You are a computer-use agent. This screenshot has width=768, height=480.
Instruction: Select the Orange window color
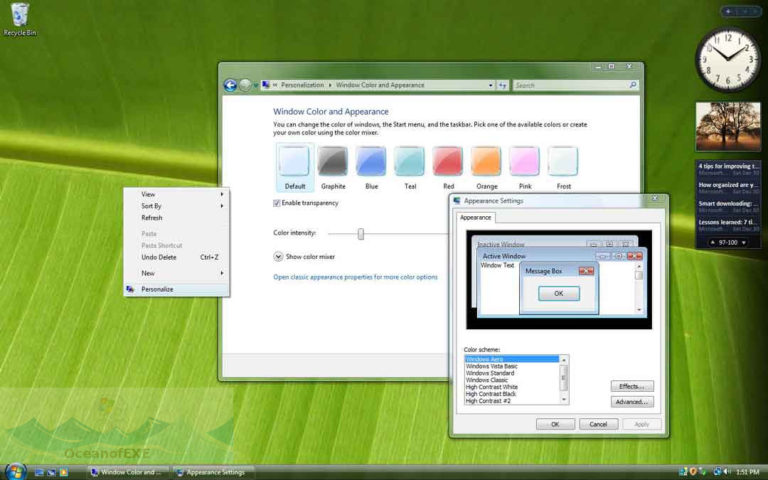pyautogui.click(x=486, y=168)
